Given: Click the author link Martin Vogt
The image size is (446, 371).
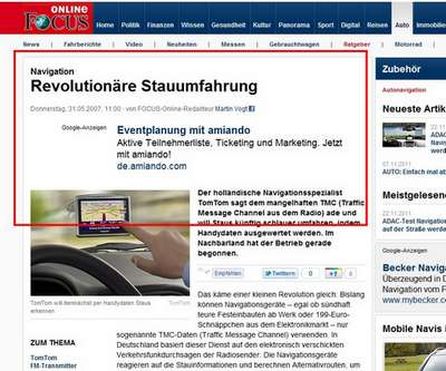Looking at the screenshot, I should [231, 109].
